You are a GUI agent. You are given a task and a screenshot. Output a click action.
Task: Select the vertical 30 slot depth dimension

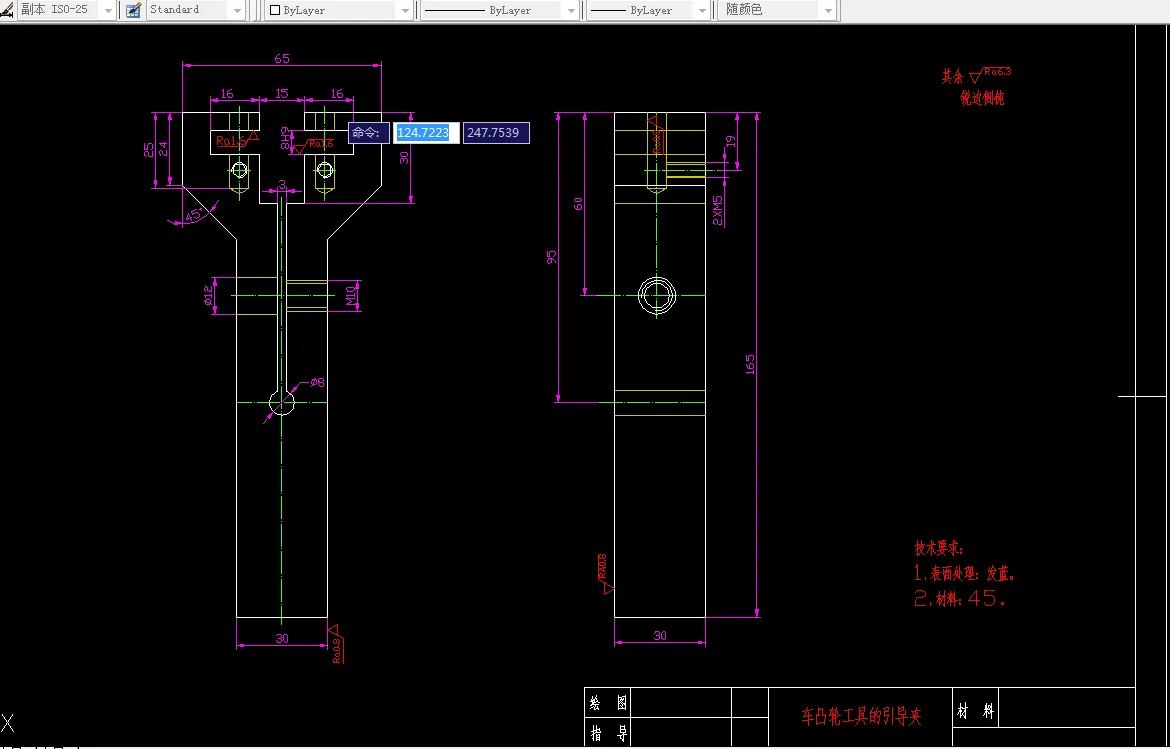[404, 157]
